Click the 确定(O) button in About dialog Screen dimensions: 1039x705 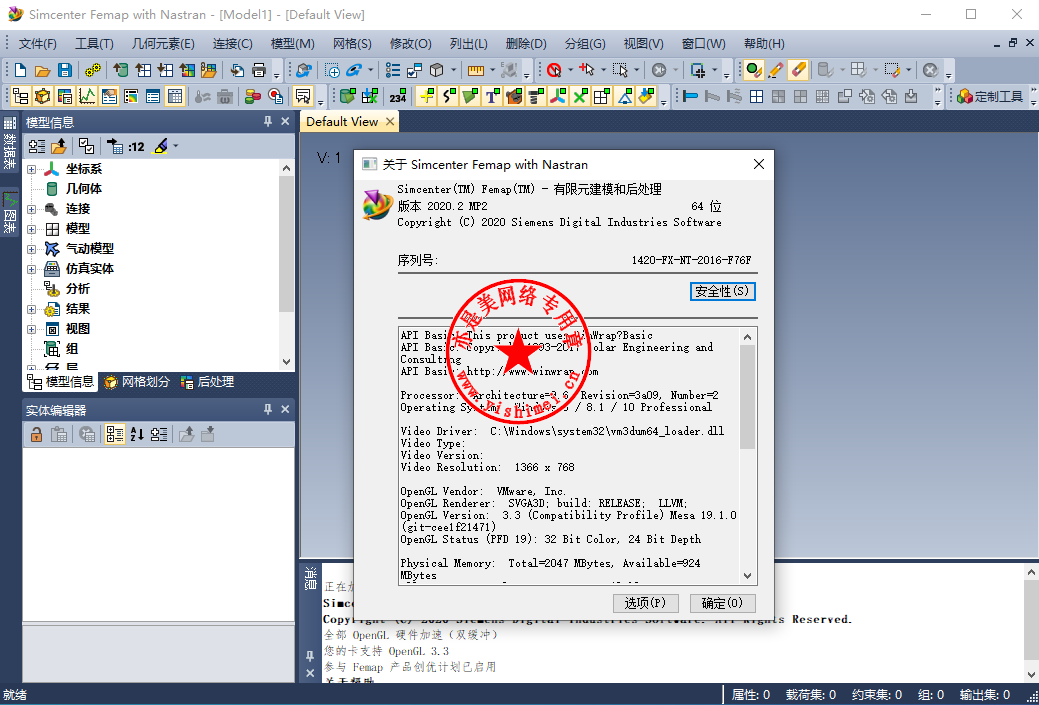coord(722,603)
